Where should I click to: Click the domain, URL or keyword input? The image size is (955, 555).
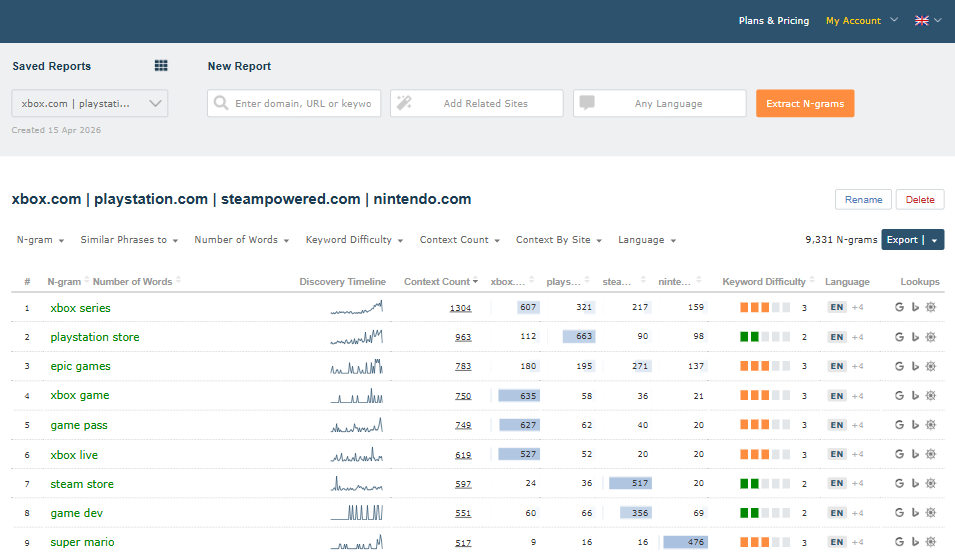pos(294,104)
